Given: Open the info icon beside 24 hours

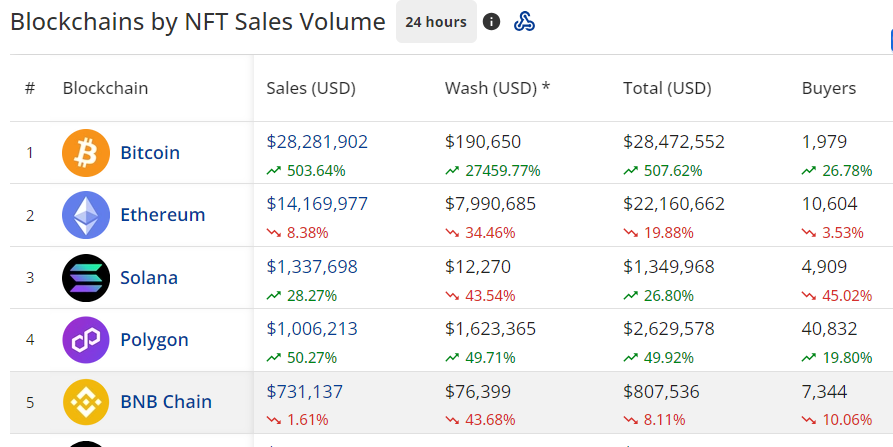Looking at the screenshot, I should coord(491,22).
